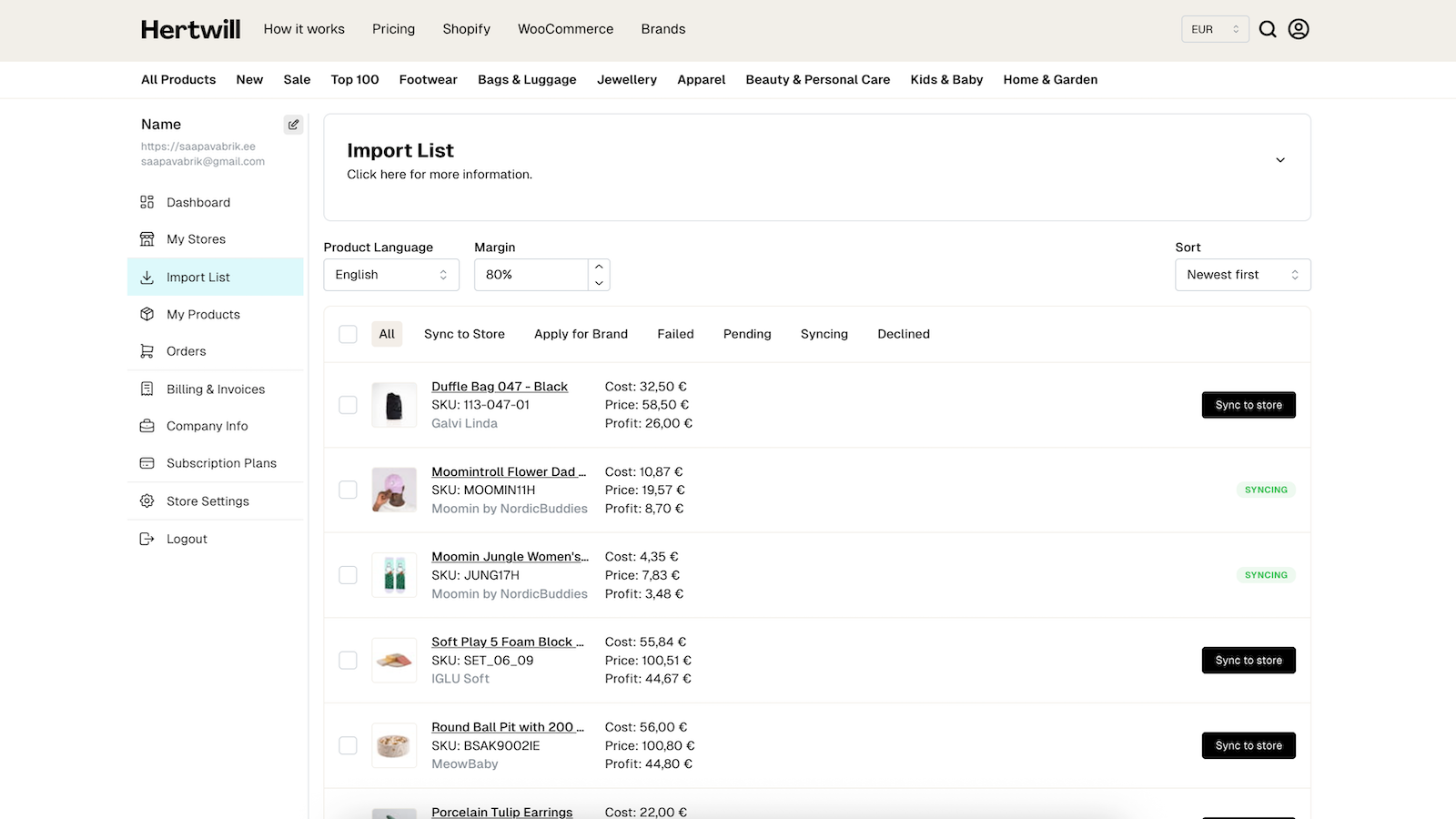Click the Store Settings gear icon
Image resolution: width=1456 pixels, height=819 pixels.
[147, 501]
